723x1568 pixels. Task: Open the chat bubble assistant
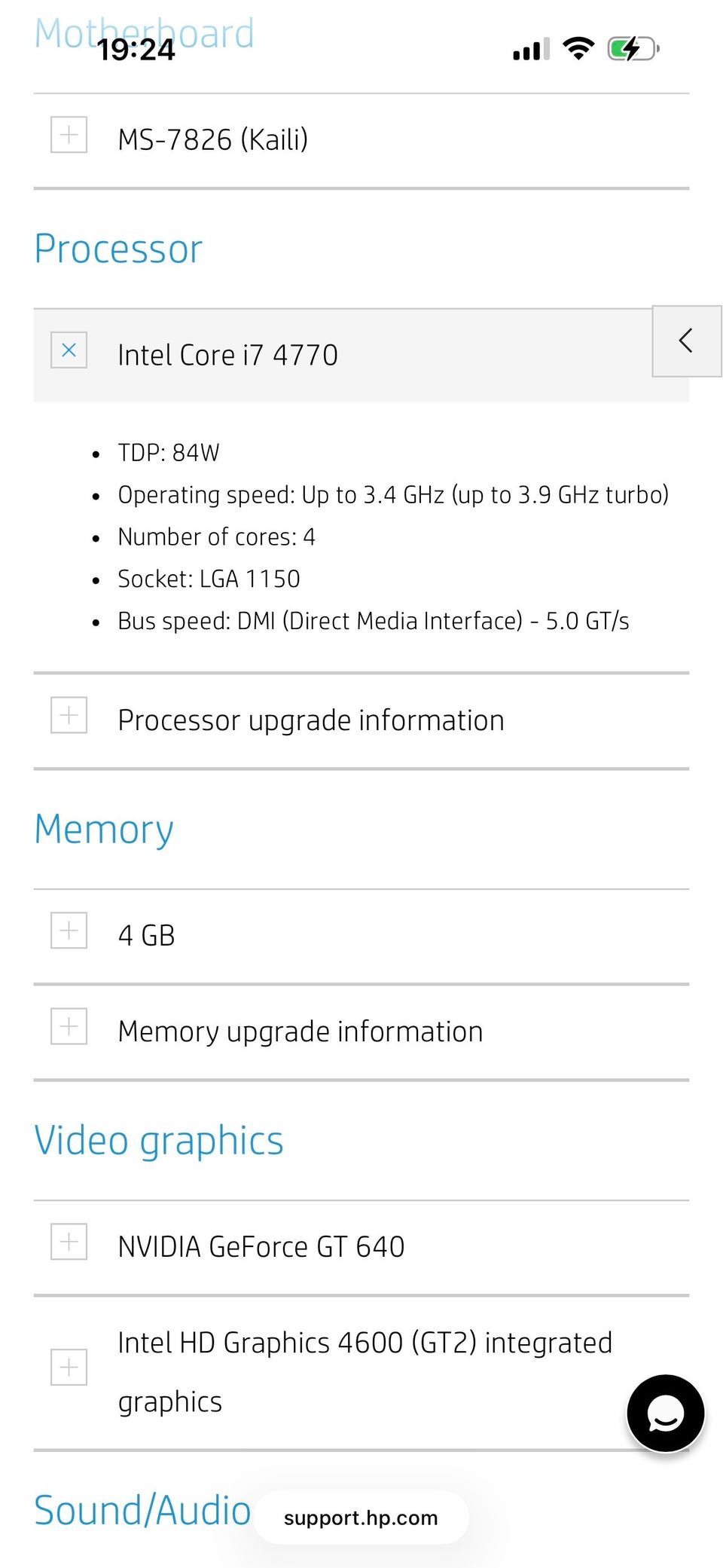(x=666, y=1414)
